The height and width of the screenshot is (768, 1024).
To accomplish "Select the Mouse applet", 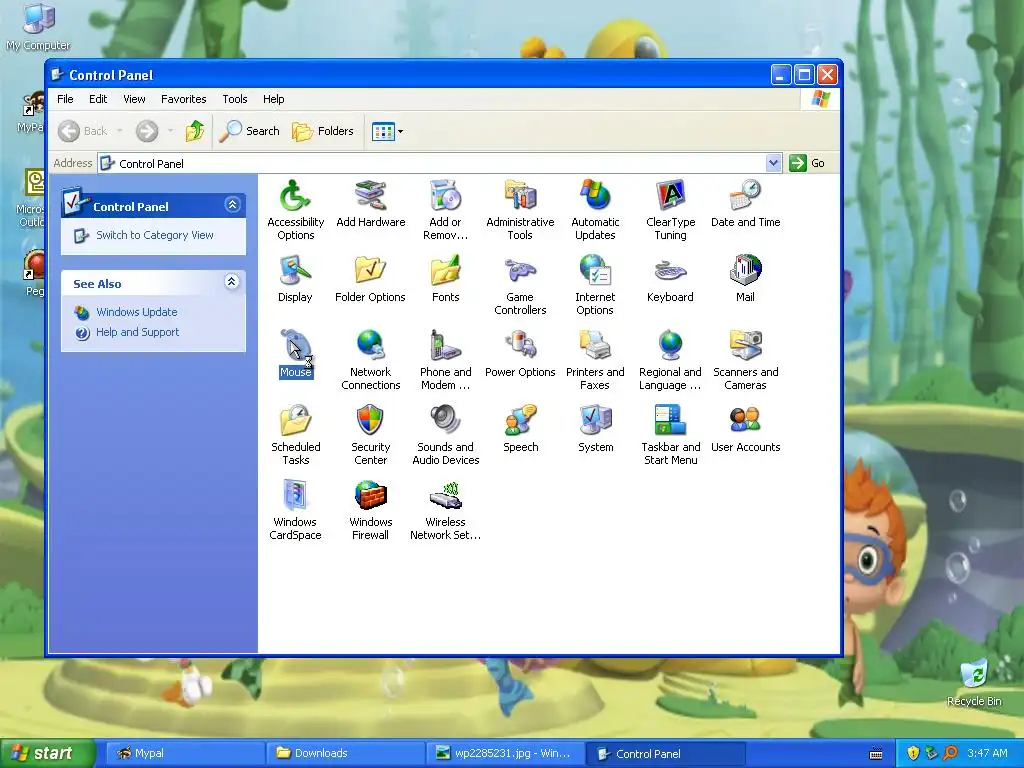I will coord(295,354).
